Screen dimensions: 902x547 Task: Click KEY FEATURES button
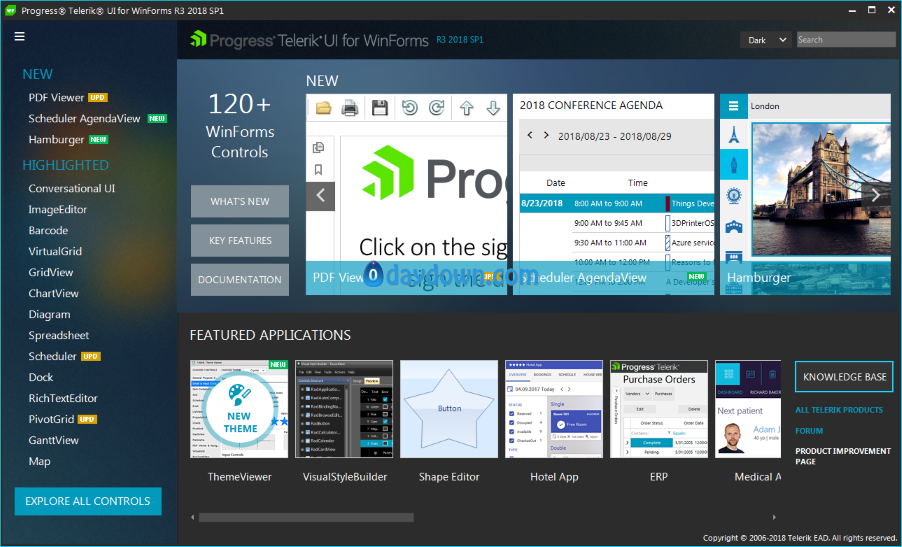[x=240, y=240]
